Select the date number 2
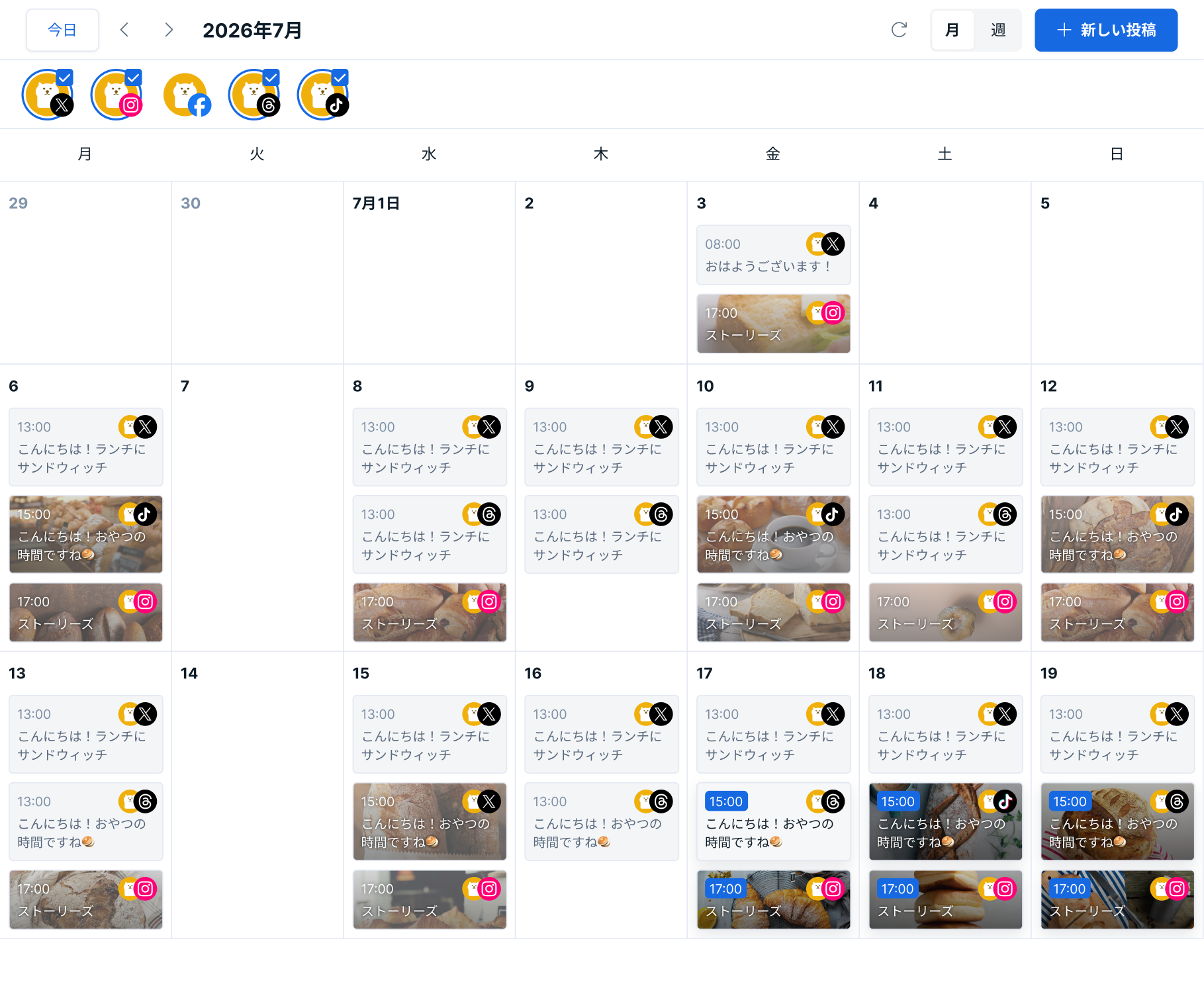 point(530,203)
